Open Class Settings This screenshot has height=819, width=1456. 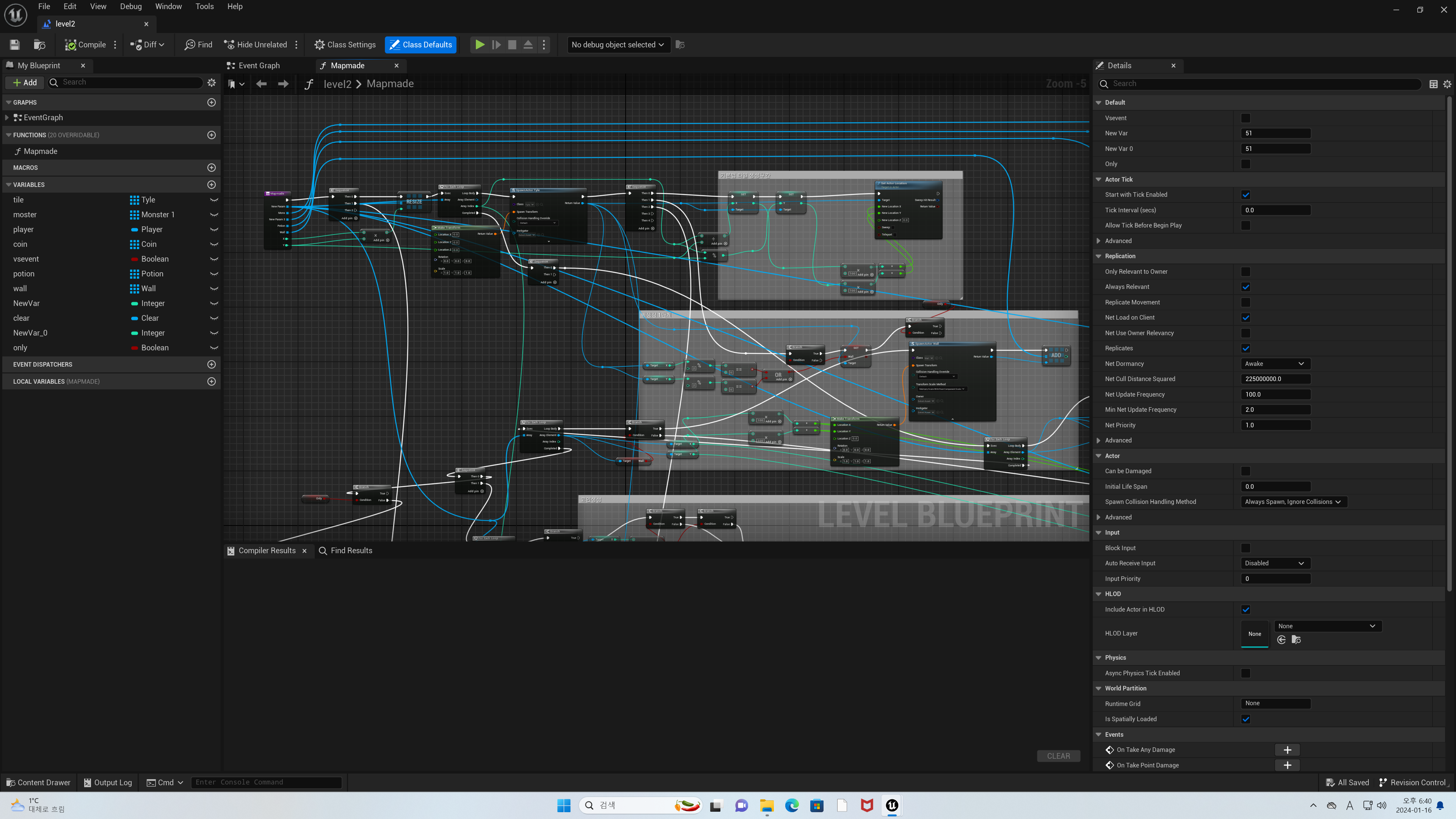345,45
